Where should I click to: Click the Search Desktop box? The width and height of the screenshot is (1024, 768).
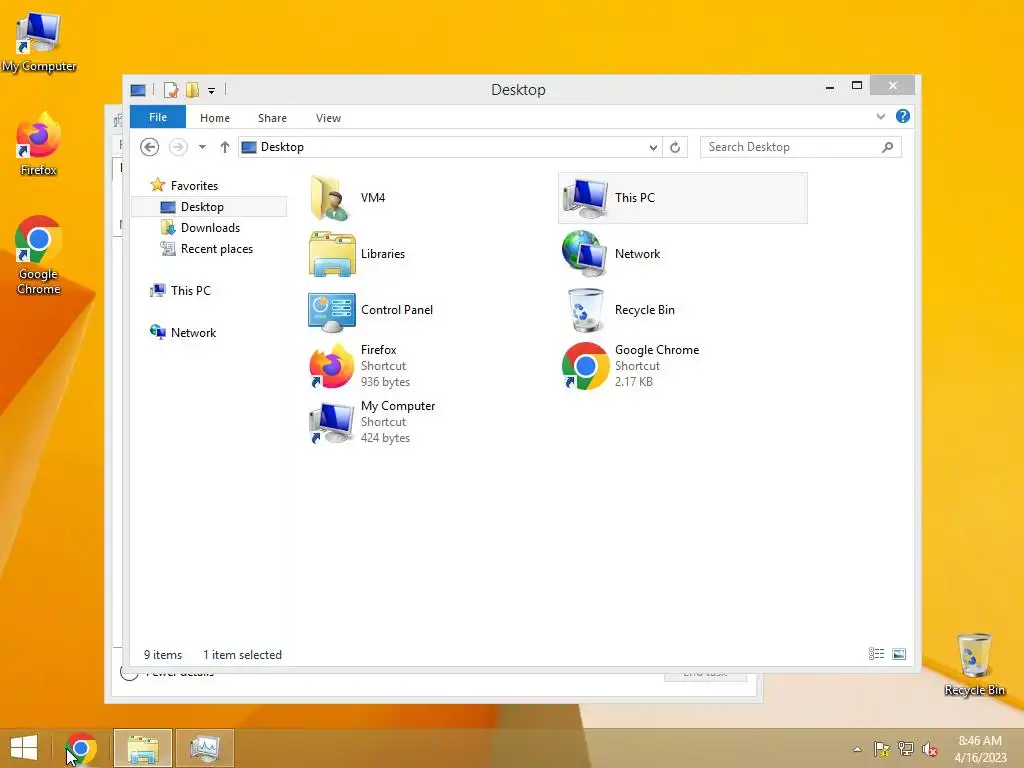[801, 147]
